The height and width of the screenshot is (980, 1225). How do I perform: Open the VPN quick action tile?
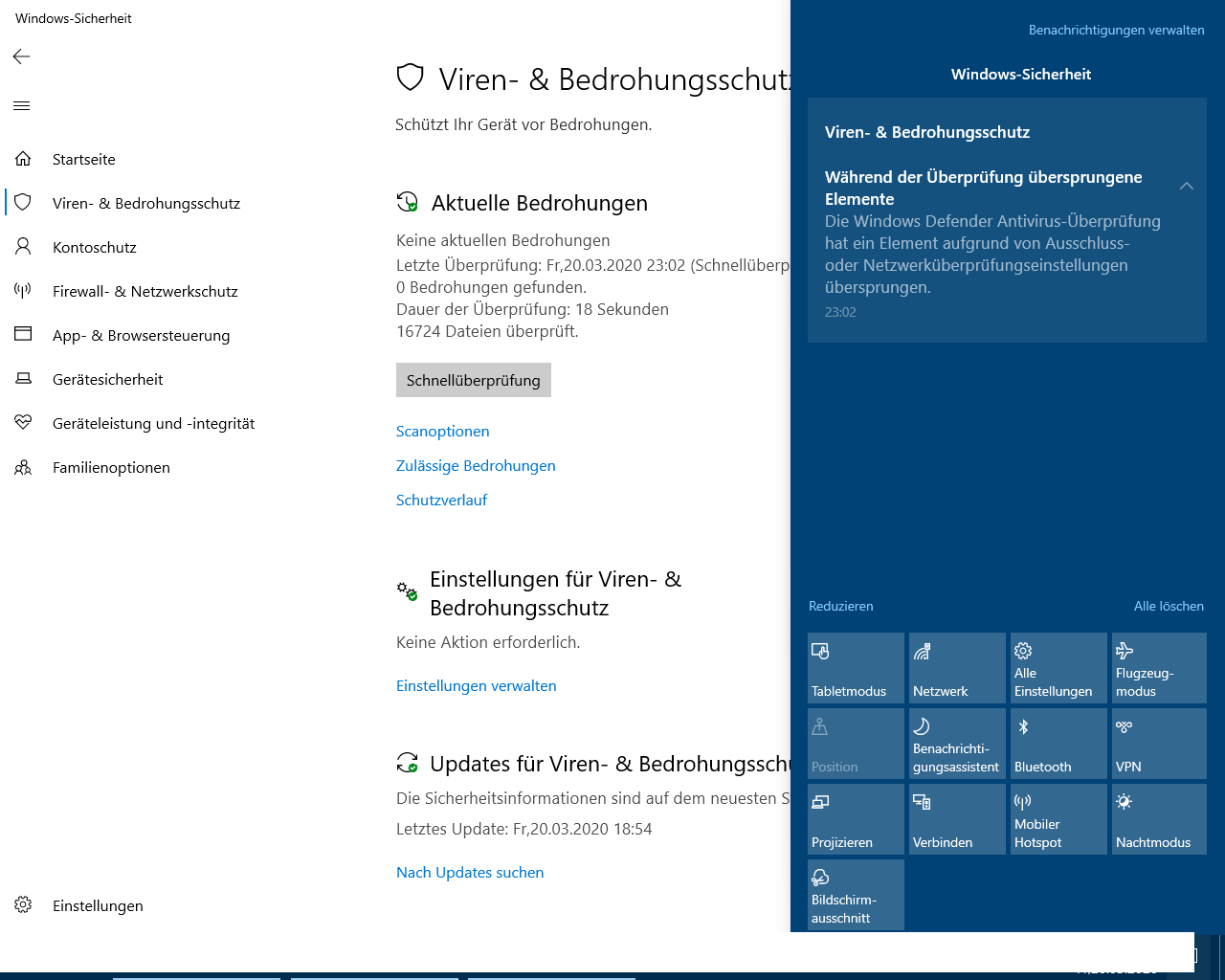click(1159, 744)
